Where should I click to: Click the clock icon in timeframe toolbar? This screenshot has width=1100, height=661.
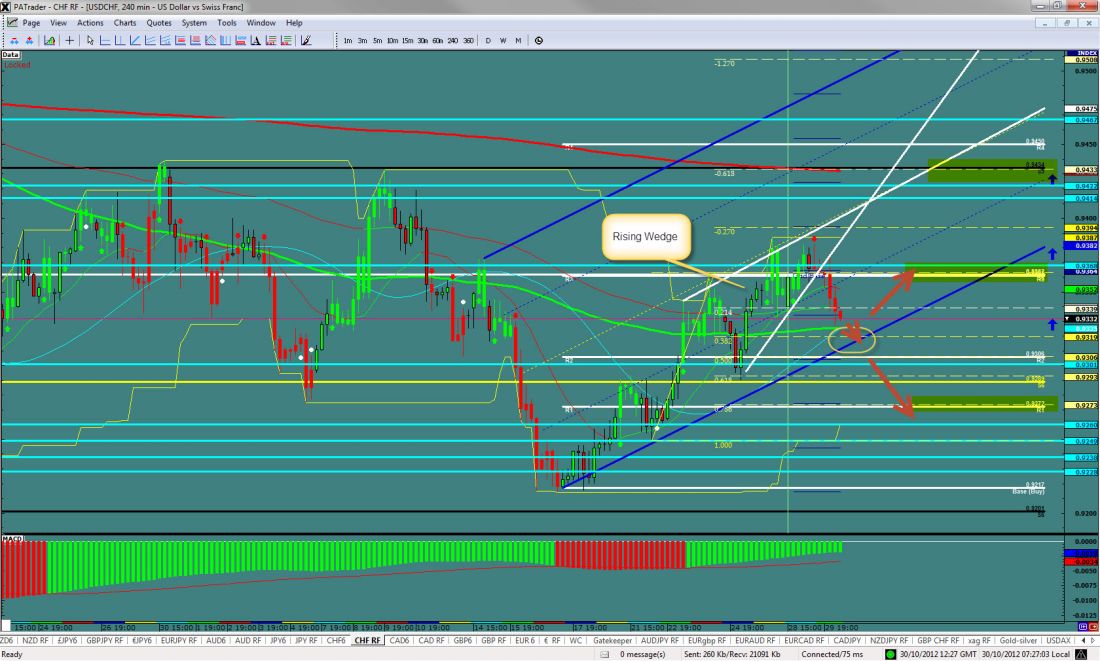pyautogui.click(x=539, y=40)
